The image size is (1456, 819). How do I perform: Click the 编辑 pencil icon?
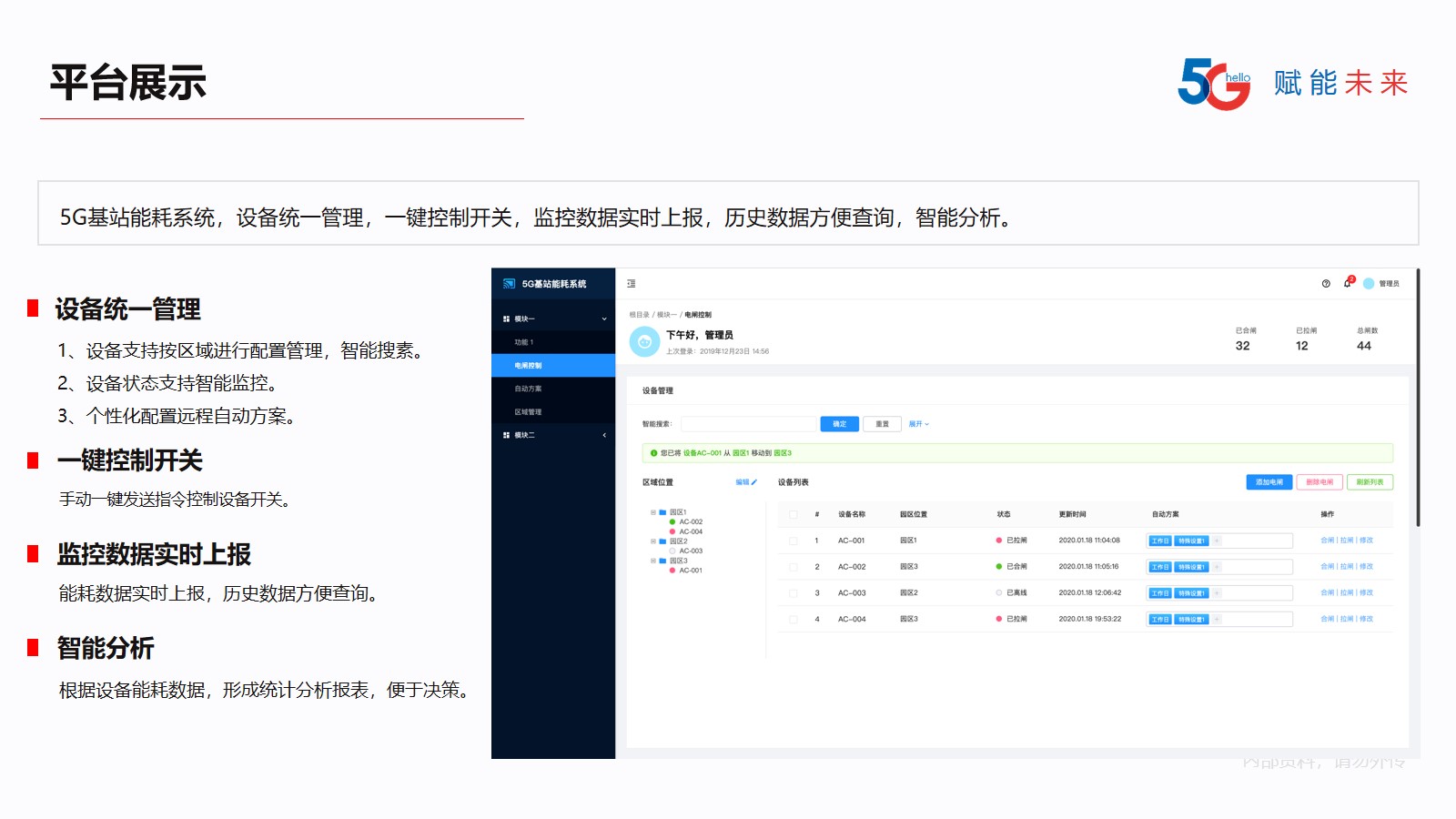[x=753, y=482]
